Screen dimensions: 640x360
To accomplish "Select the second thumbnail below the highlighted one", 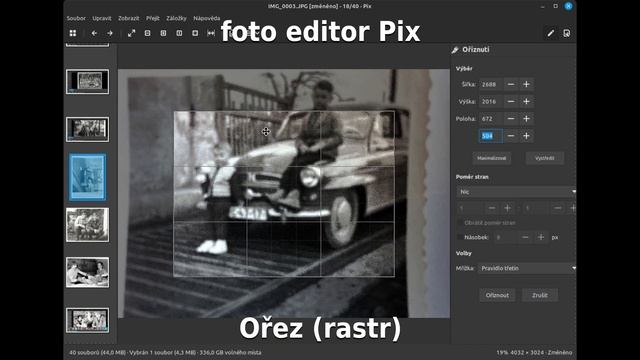I will pyautogui.click(x=87, y=272).
